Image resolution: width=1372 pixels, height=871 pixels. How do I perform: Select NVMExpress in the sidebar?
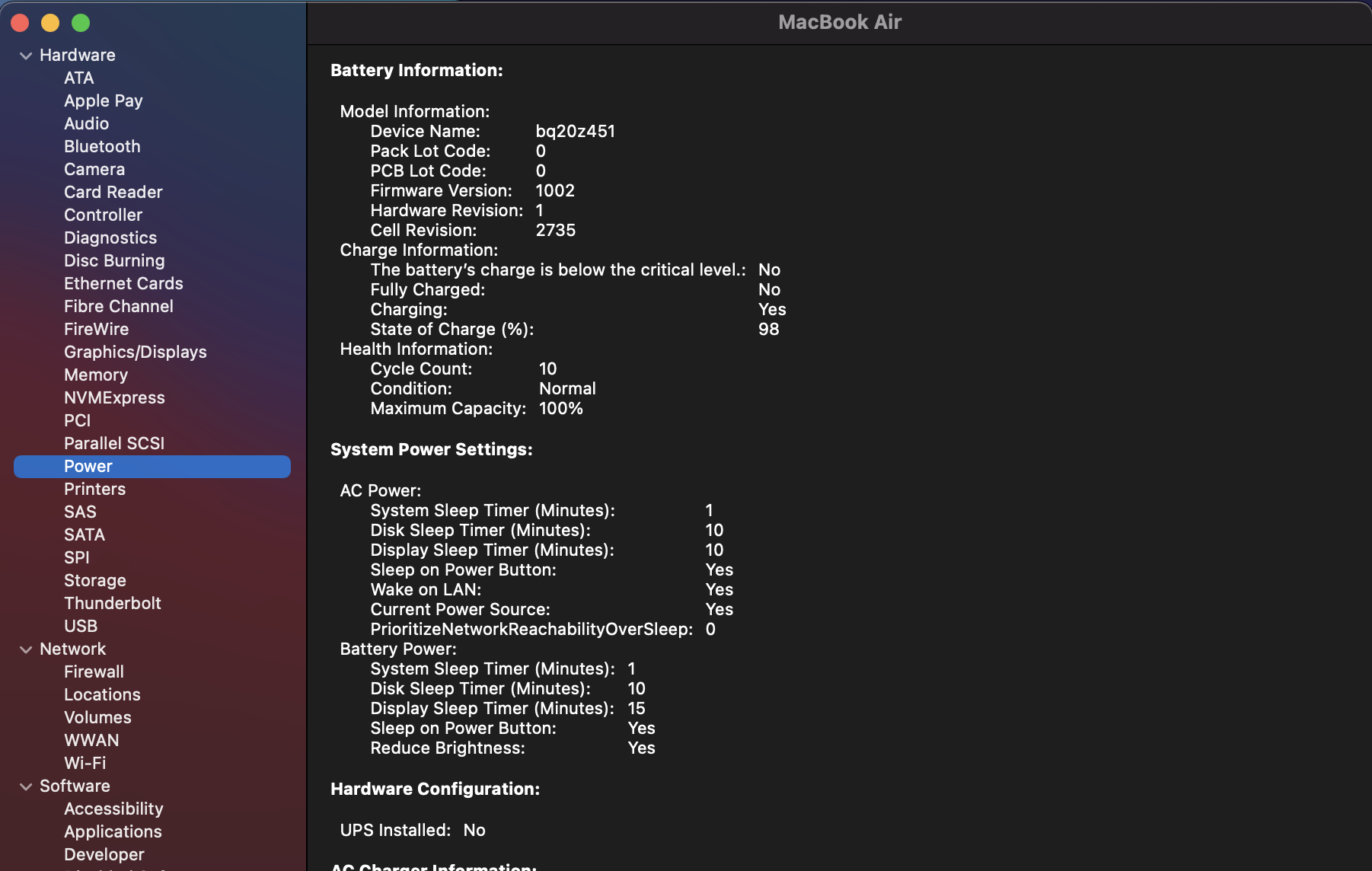114,398
